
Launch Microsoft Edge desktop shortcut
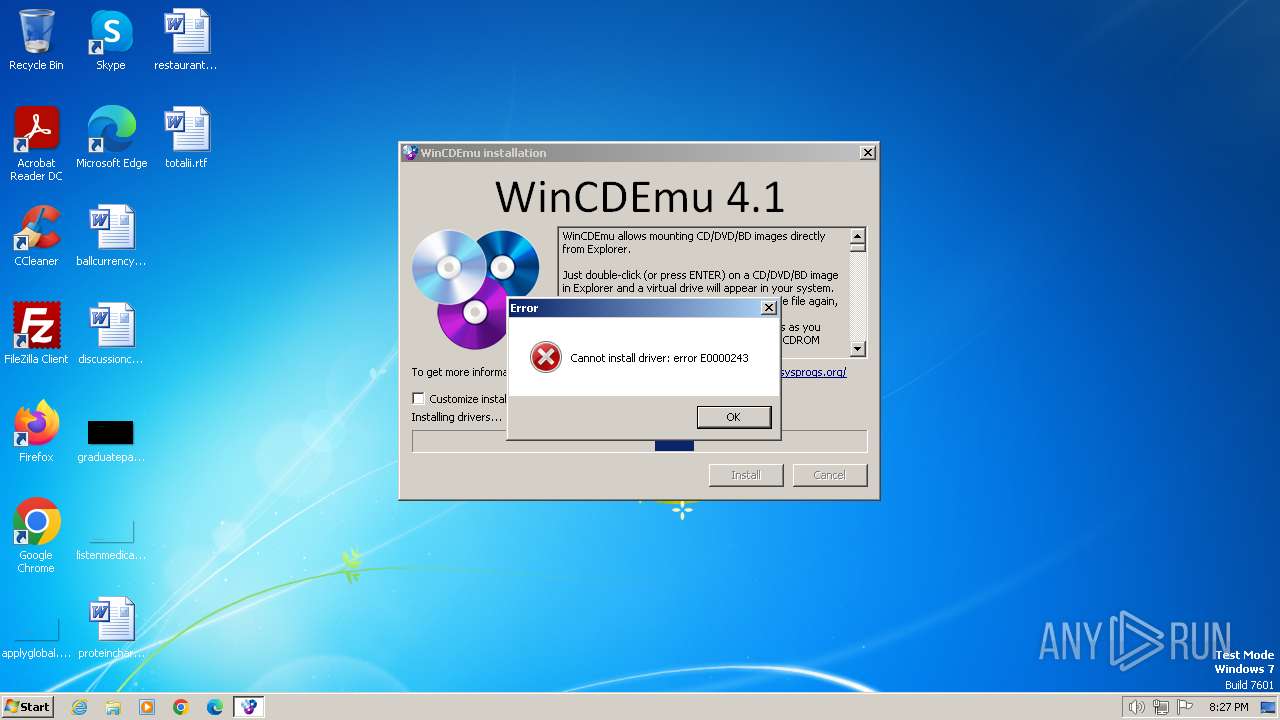tap(111, 138)
